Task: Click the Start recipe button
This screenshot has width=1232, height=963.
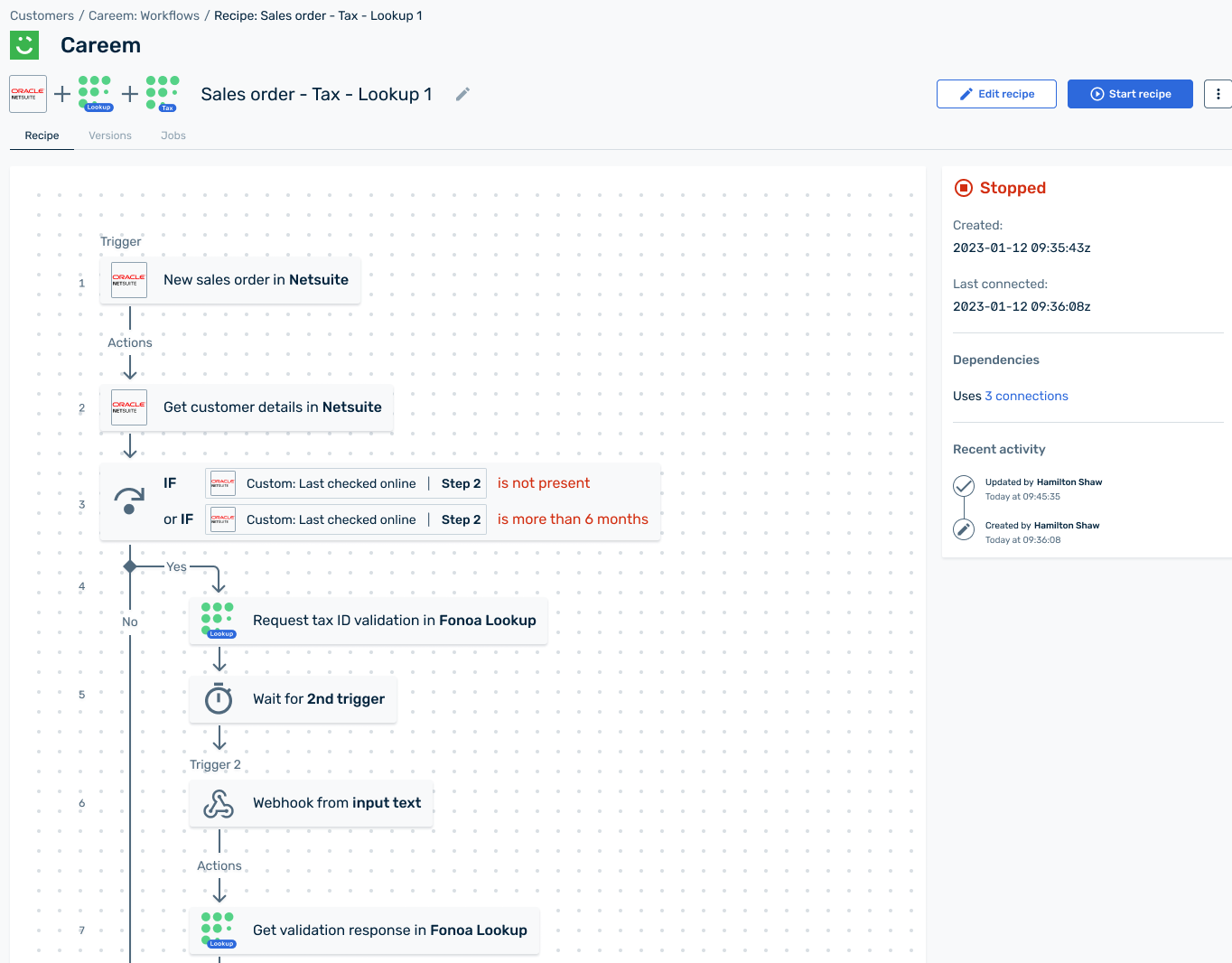Action: (1130, 94)
